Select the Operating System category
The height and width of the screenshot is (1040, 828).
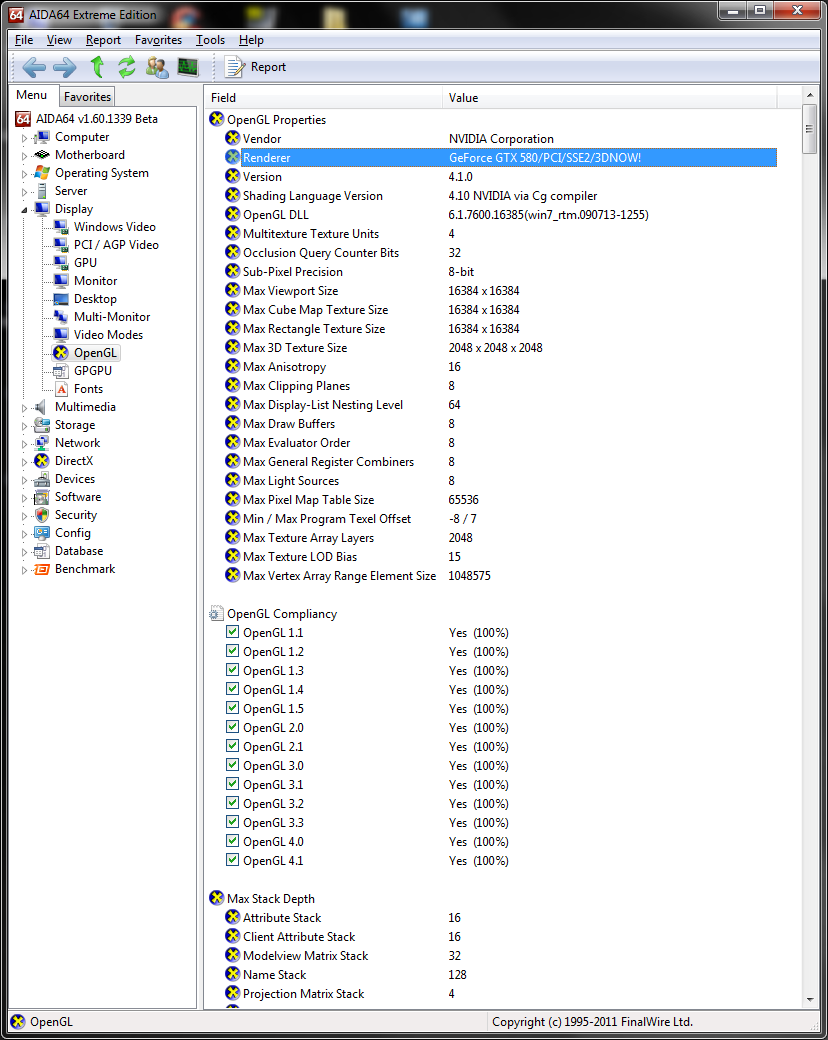click(102, 172)
